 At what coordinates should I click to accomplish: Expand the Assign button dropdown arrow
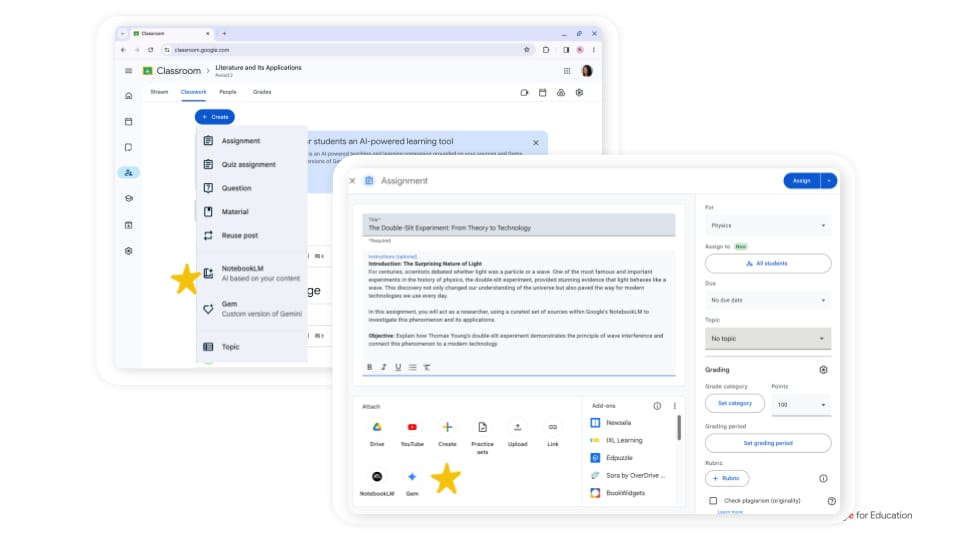[829, 181]
